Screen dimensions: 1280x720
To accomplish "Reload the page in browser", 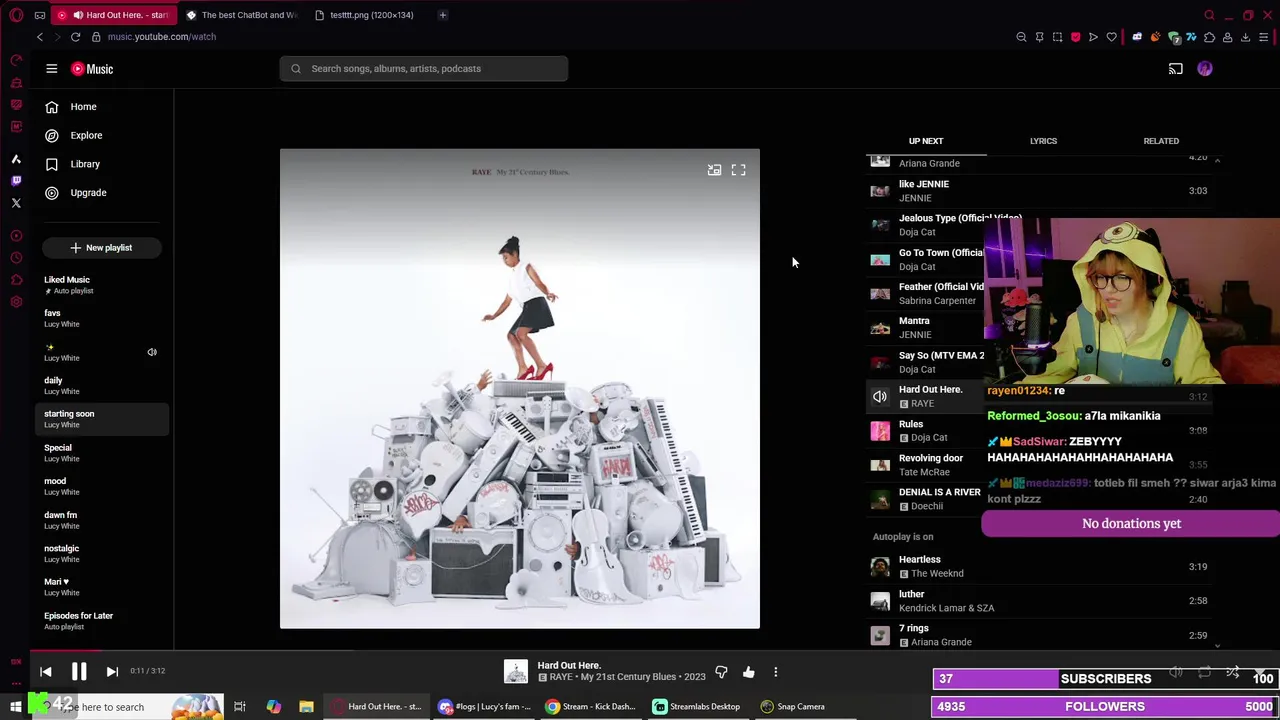I will click(x=75, y=37).
